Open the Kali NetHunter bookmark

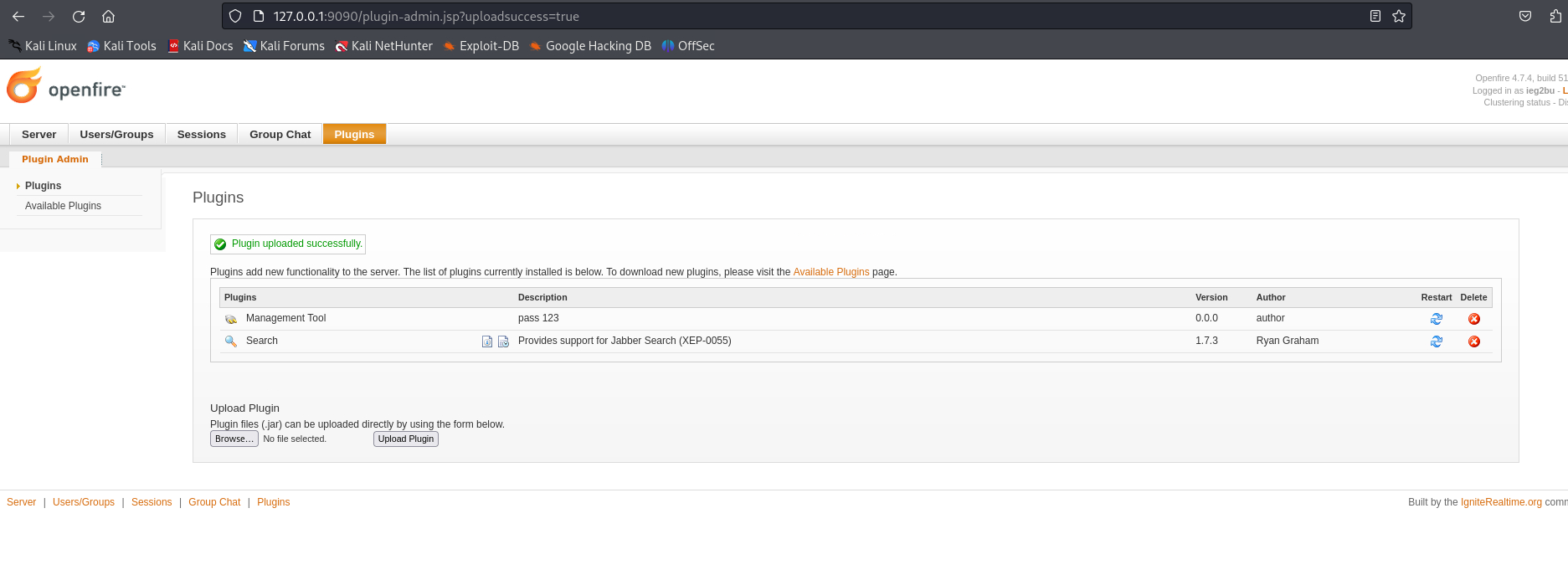[383, 46]
